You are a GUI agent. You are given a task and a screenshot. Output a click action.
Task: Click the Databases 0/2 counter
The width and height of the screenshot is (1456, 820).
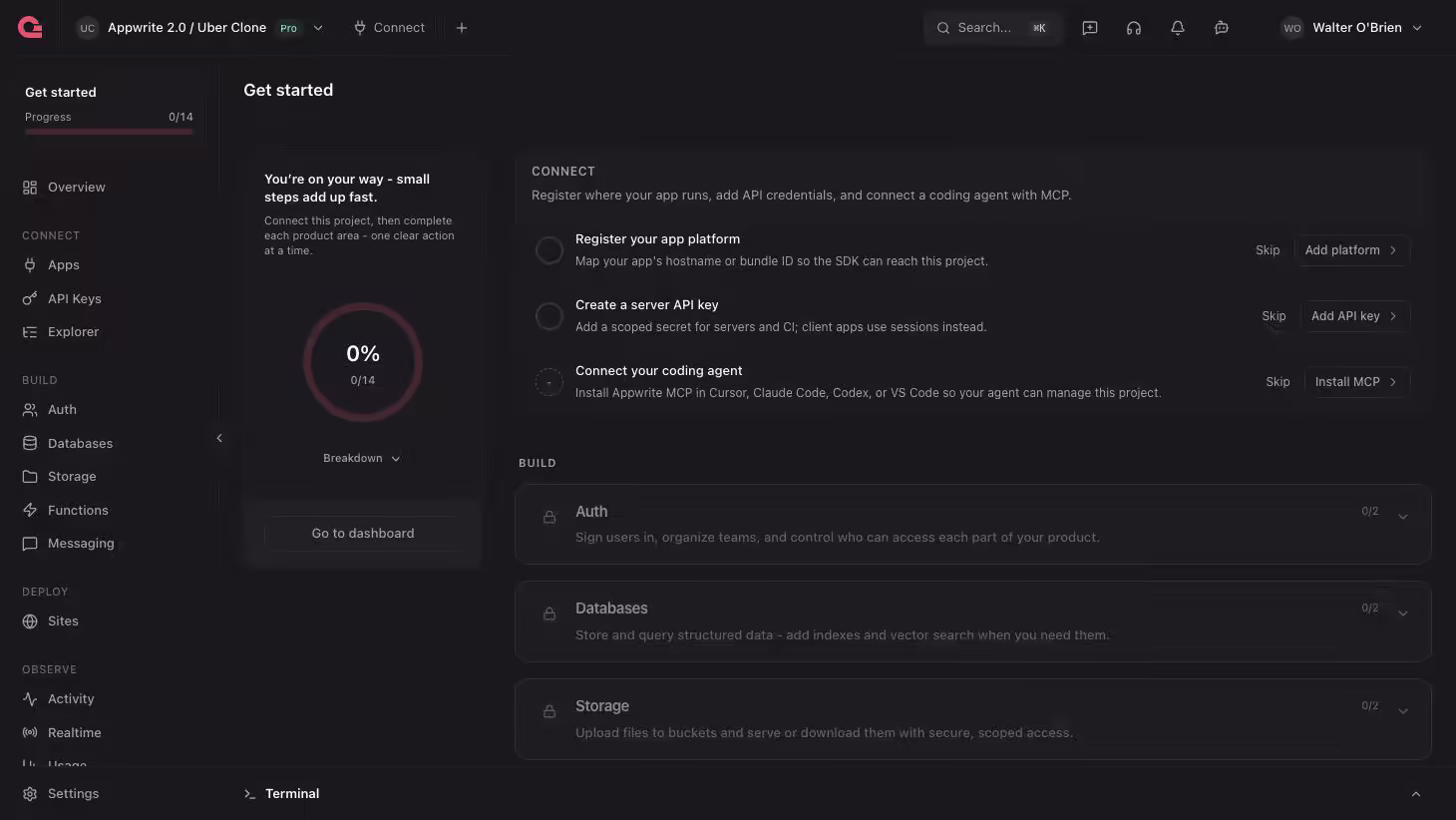click(1370, 609)
